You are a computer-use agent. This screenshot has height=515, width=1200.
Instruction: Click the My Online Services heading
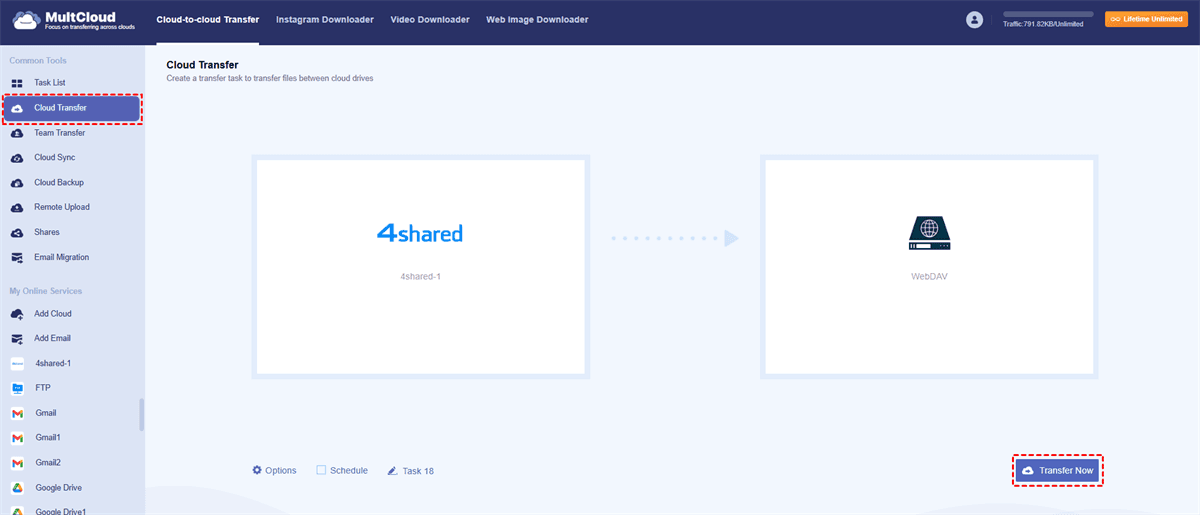pos(46,291)
